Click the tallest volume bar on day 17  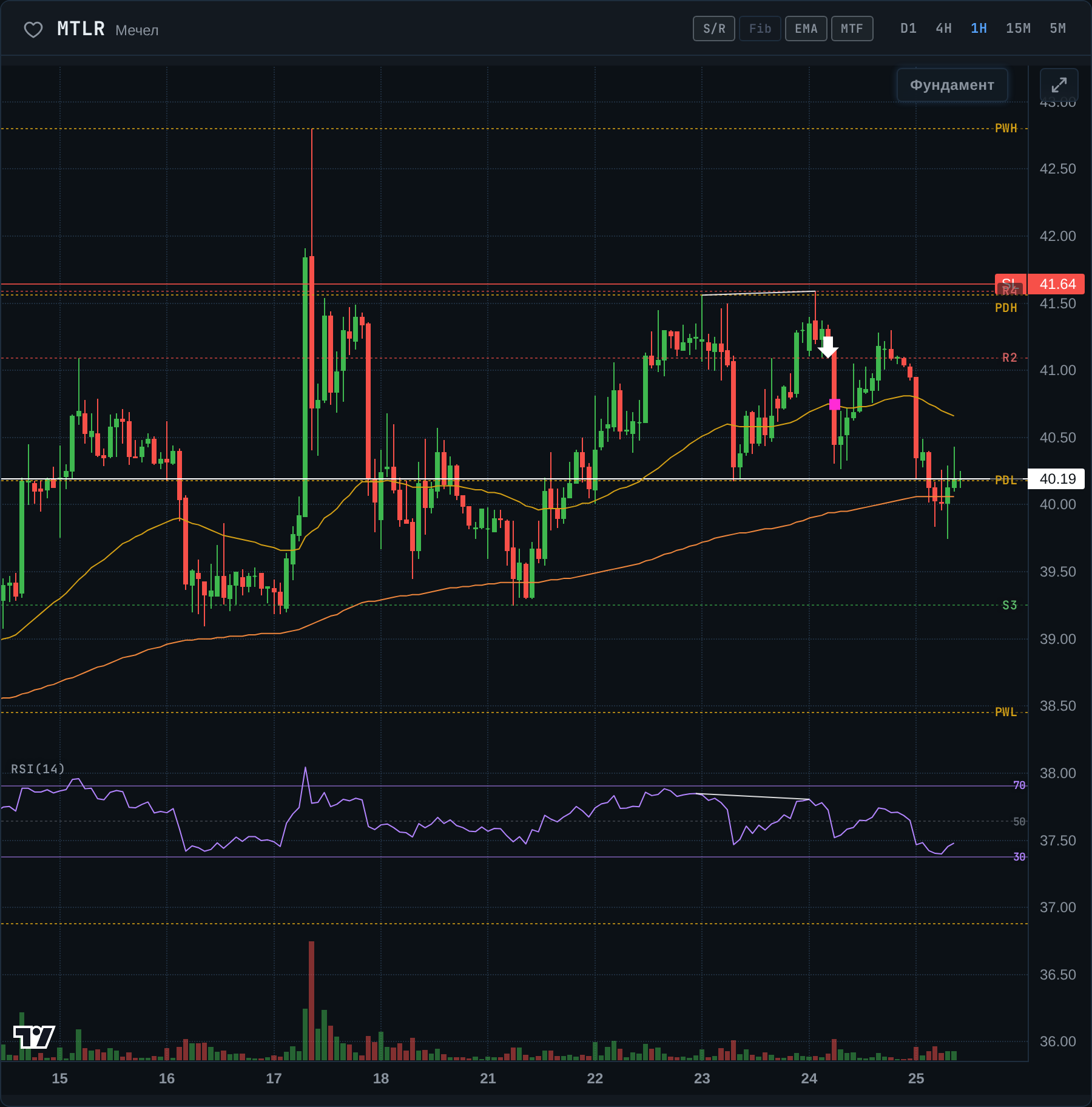(x=311, y=1000)
